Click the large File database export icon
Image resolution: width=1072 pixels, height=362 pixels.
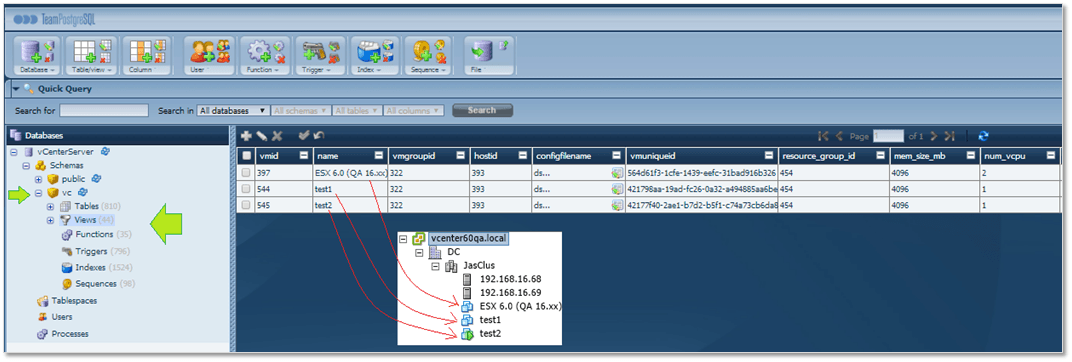(481, 52)
